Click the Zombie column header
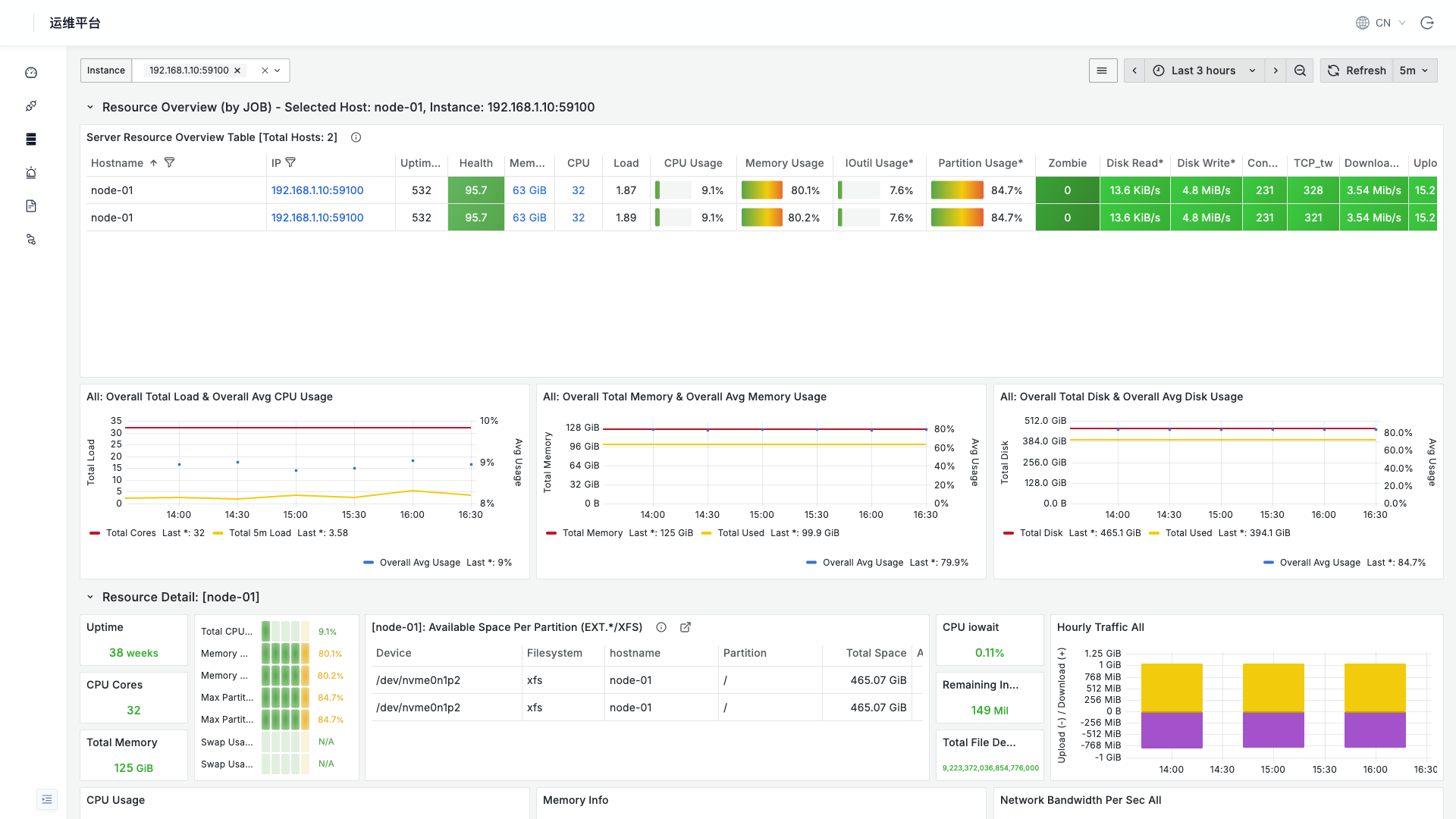The image size is (1456, 819). click(x=1068, y=163)
